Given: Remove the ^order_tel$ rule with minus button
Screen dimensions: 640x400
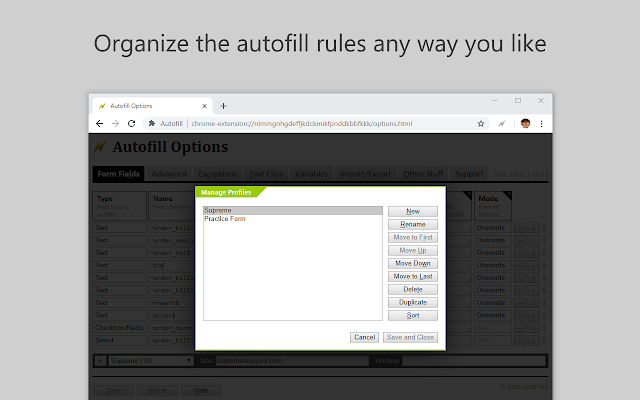Looking at the screenshot, I should pyautogui.click(x=520, y=253).
